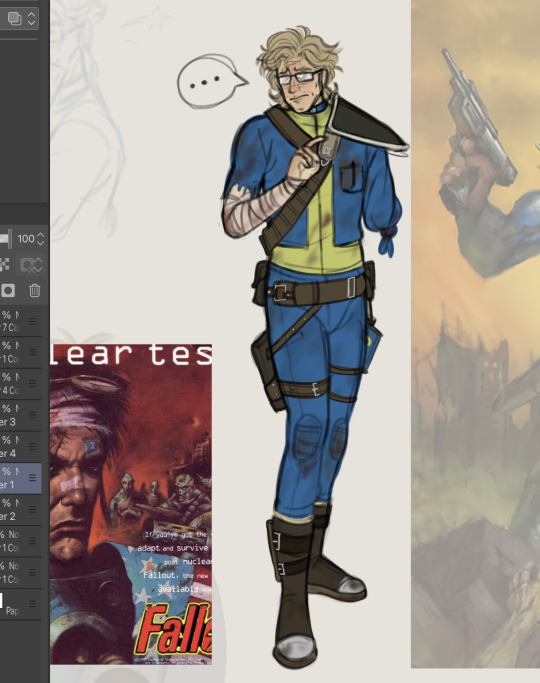This screenshot has height=683, width=540.
Task: Select the 'Pap' paper layer row
Action: (x=20, y=604)
